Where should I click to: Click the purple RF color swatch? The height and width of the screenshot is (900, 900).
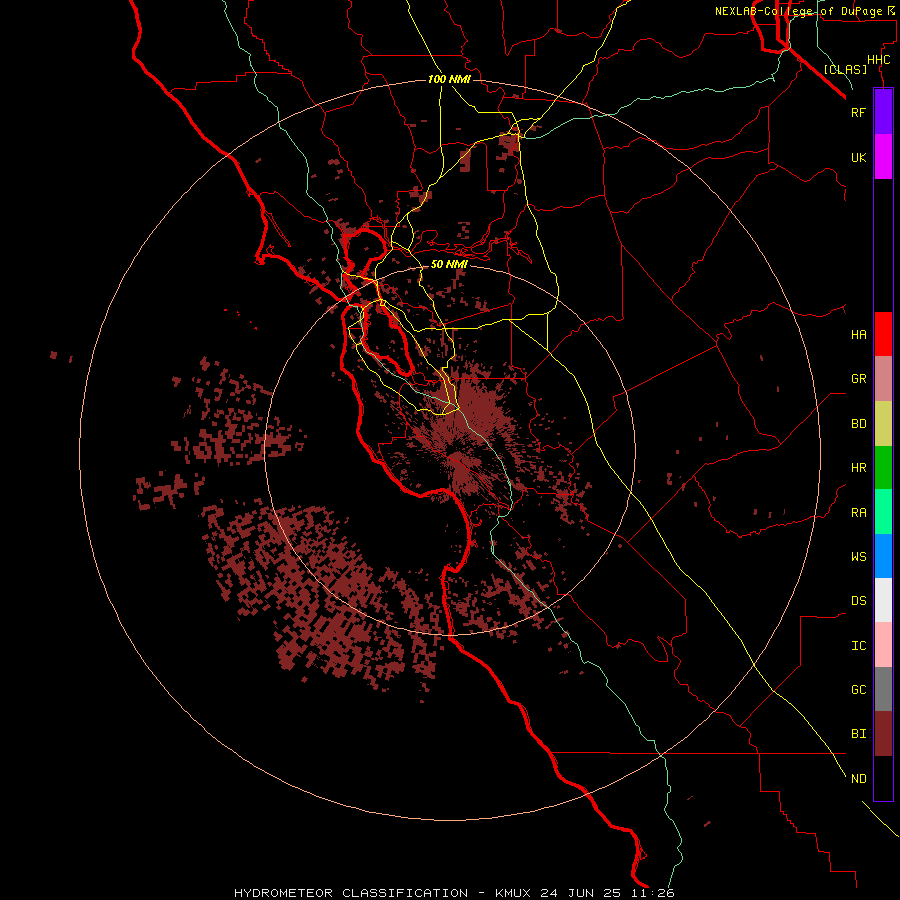tap(883, 112)
